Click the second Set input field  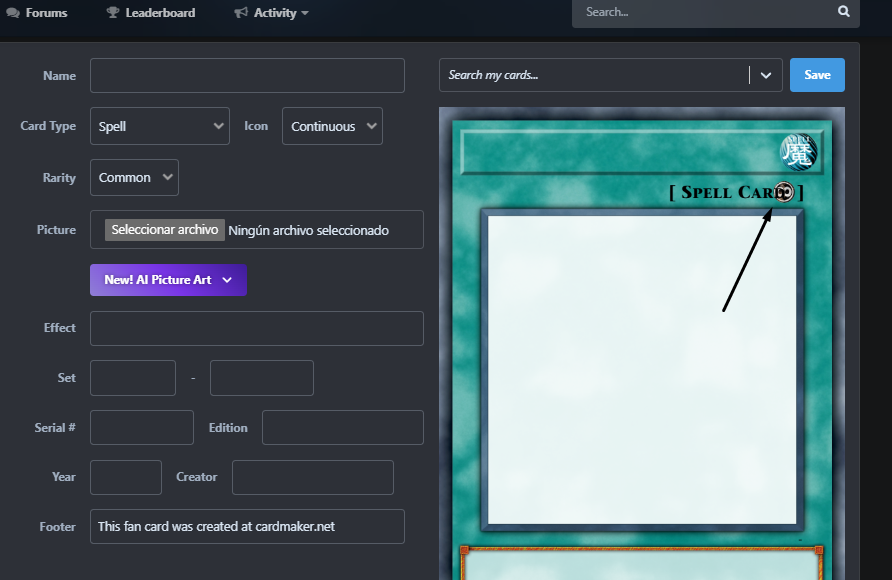pos(262,378)
